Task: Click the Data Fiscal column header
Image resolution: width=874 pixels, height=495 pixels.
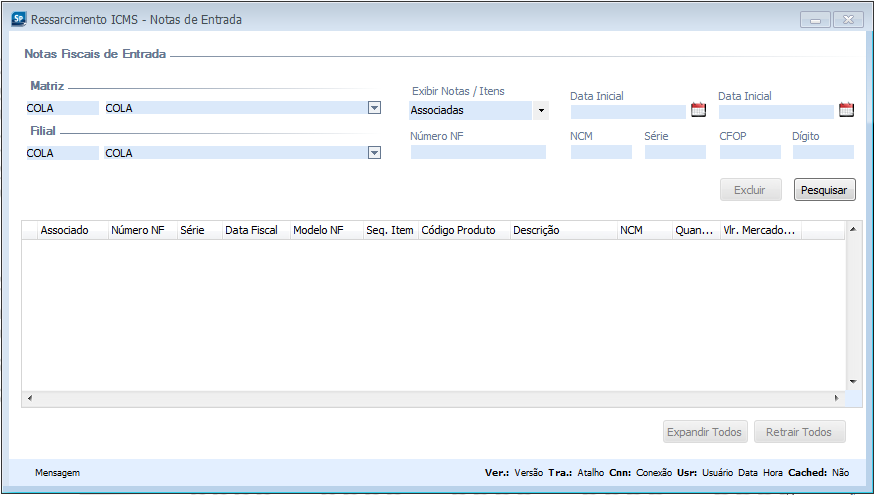Action: pyautogui.click(x=251, y=230)
